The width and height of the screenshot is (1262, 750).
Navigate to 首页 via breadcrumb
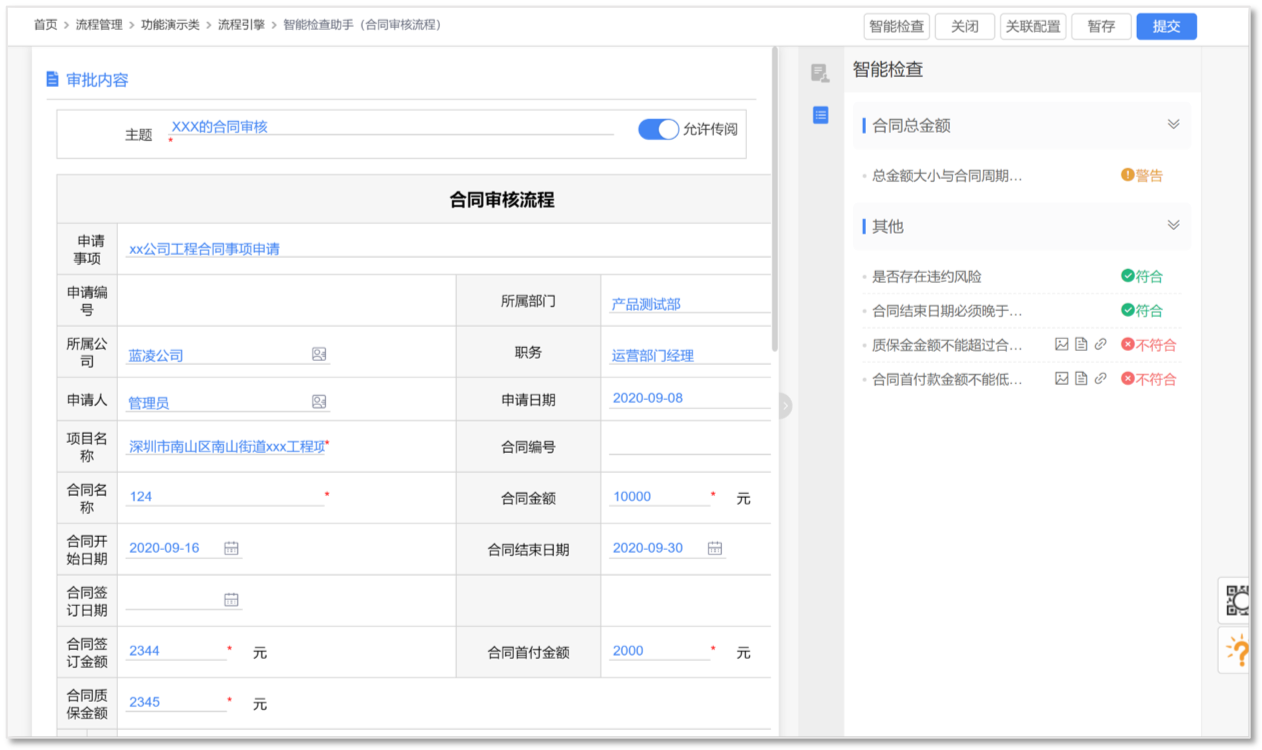tap(43, 26)
